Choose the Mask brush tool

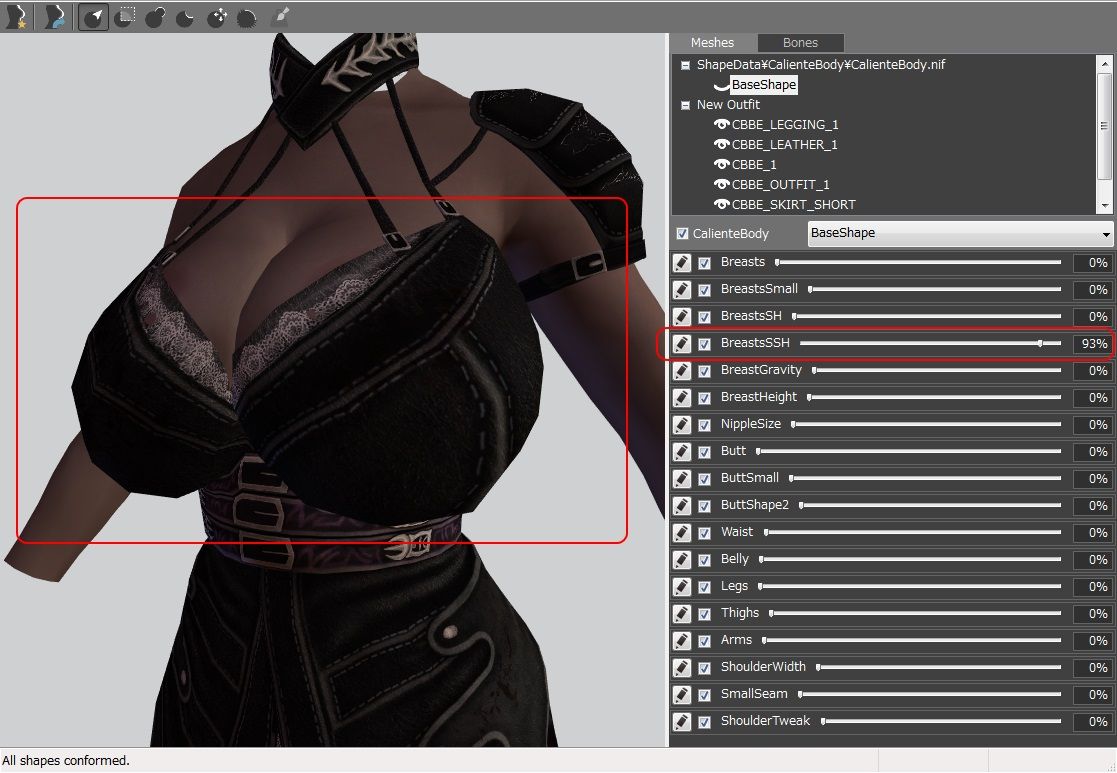[125, 17]
